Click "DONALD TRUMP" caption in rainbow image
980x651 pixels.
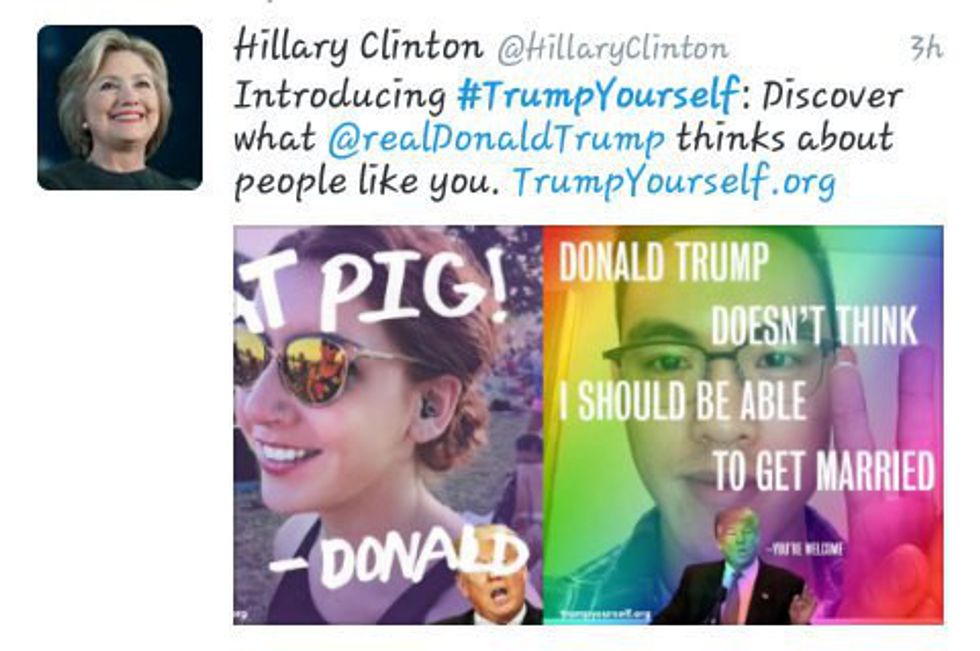click(x=664, y=261)
